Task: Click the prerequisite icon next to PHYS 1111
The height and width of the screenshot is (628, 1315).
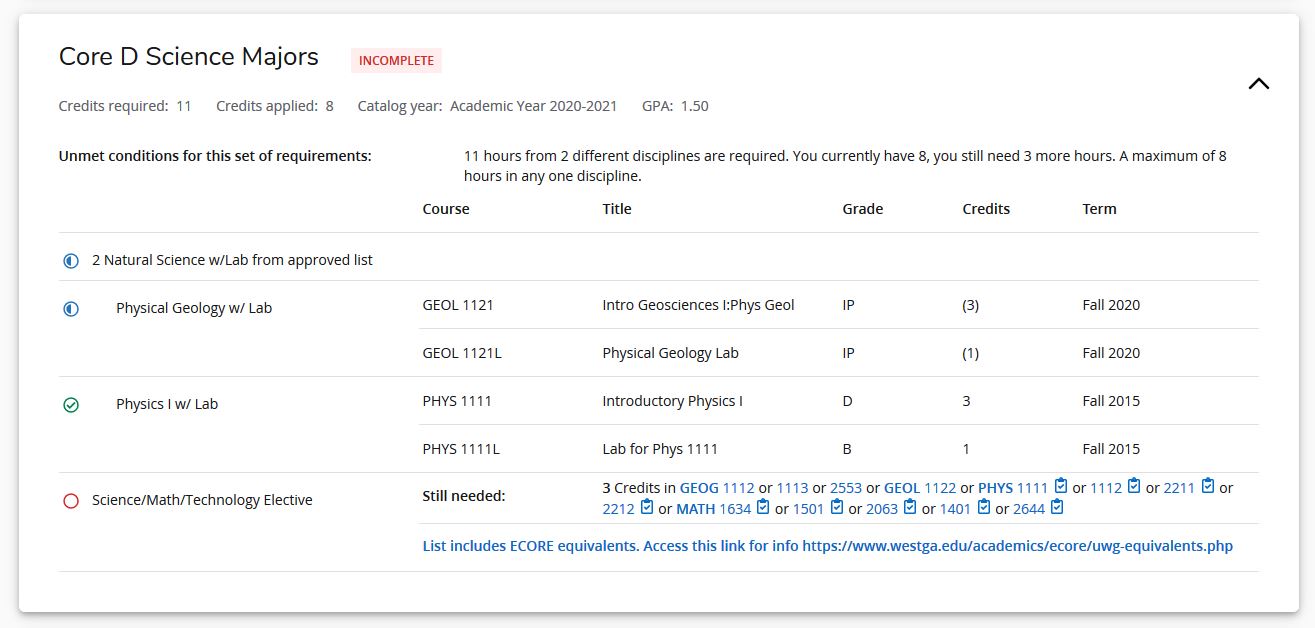Action: point(1061,487)
